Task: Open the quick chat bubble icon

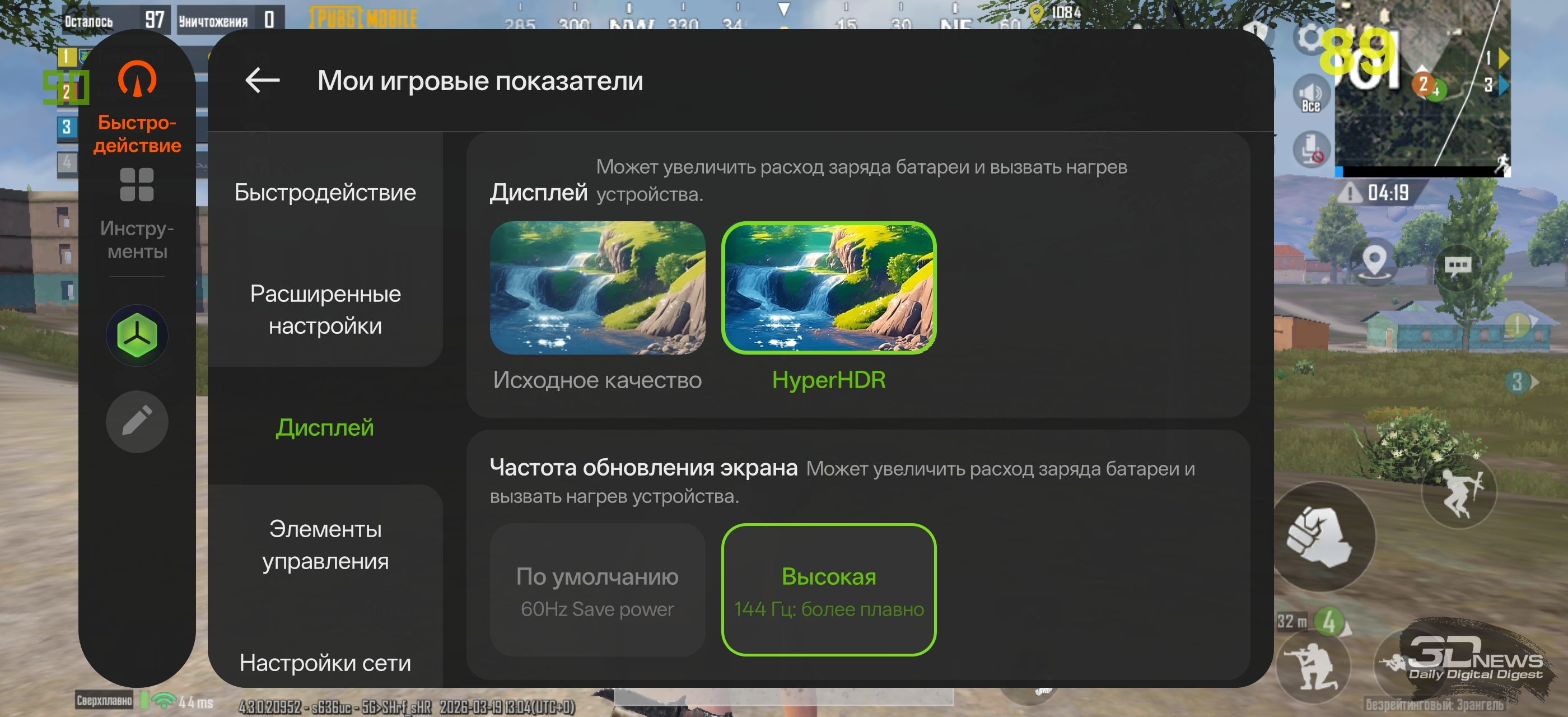Action: coord(1458,266)
